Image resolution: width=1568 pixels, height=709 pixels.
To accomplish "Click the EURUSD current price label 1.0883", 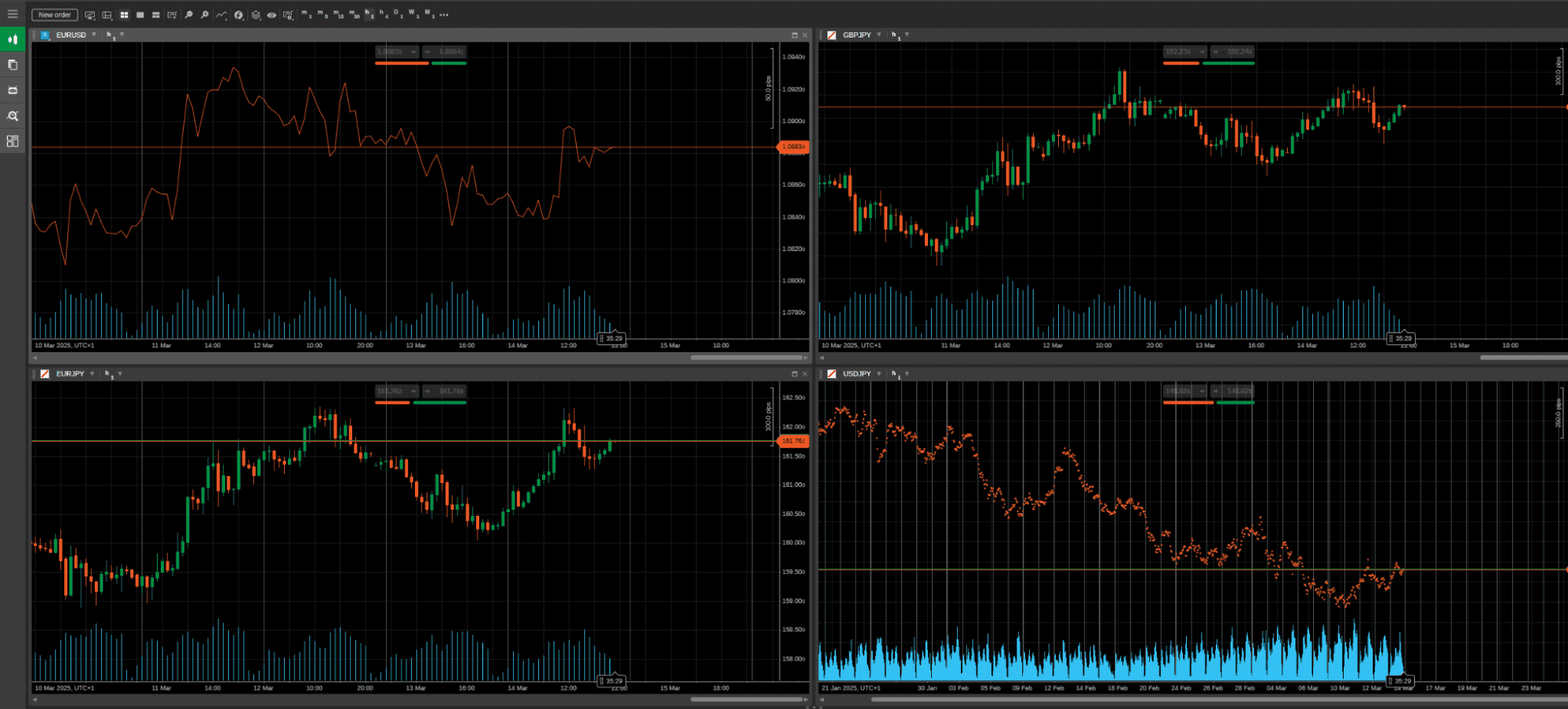I will [793, 147].
